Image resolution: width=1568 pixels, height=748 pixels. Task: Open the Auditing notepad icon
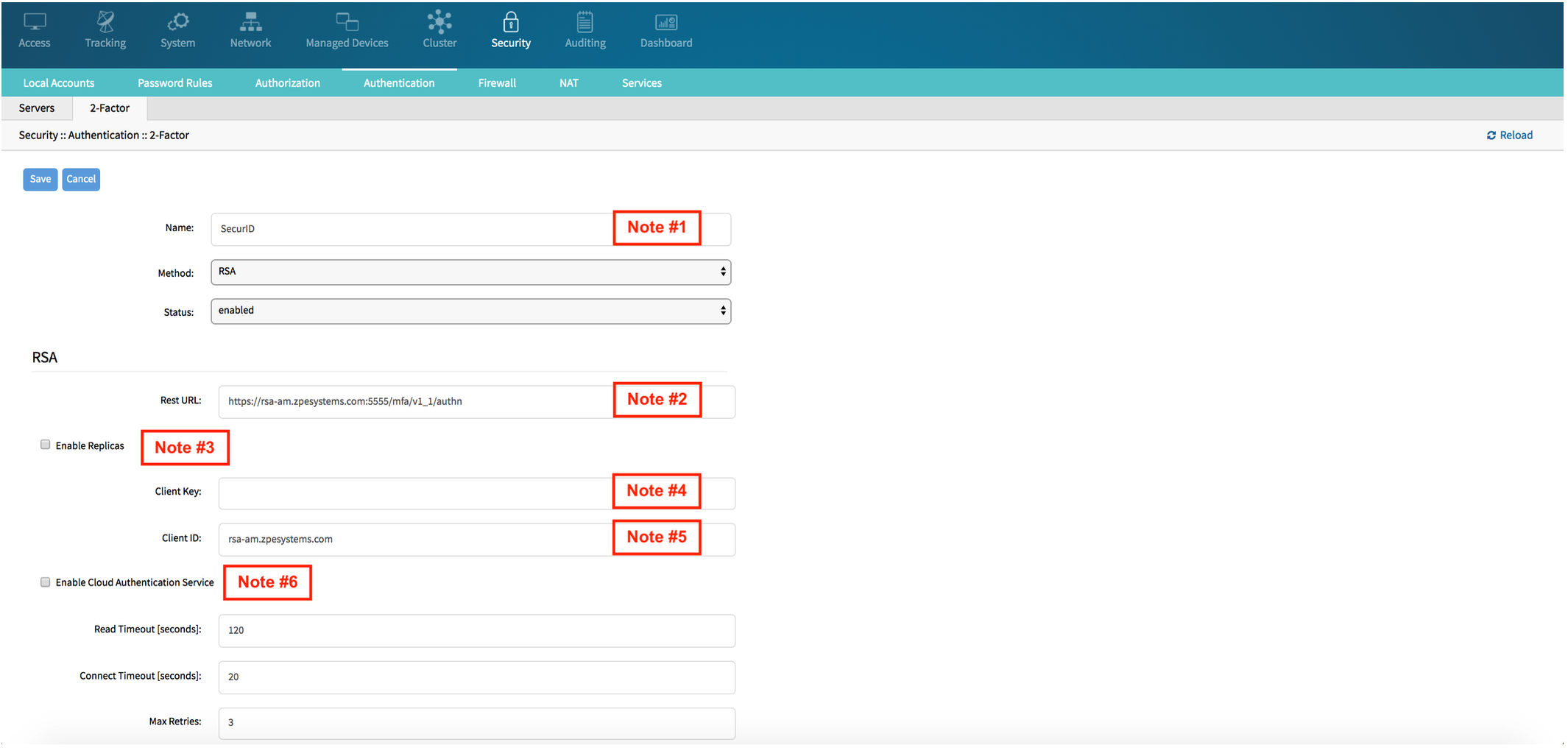click(x=585, y=22)
